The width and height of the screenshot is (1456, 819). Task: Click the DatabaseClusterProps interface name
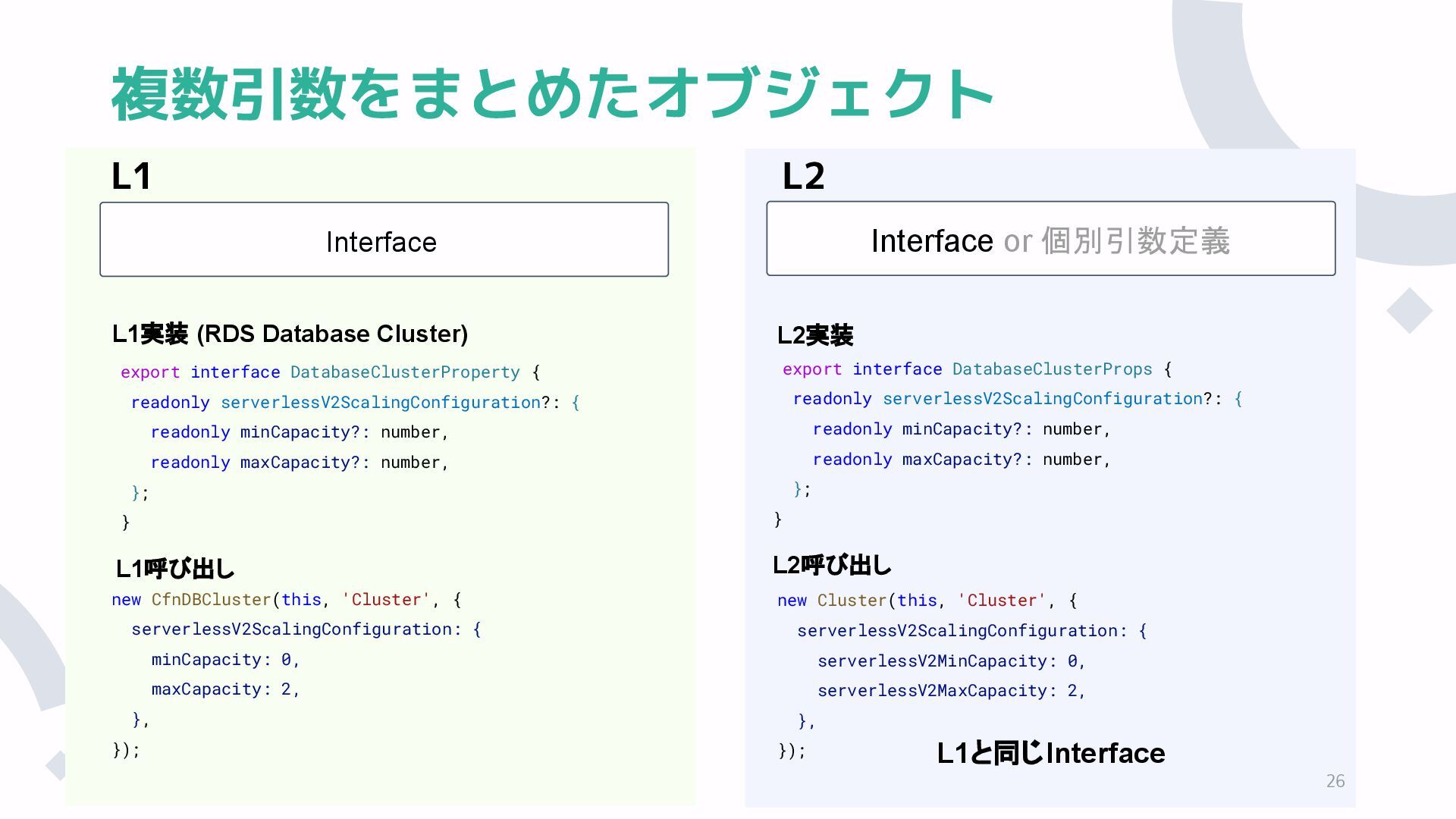[x=1052, y=369]
